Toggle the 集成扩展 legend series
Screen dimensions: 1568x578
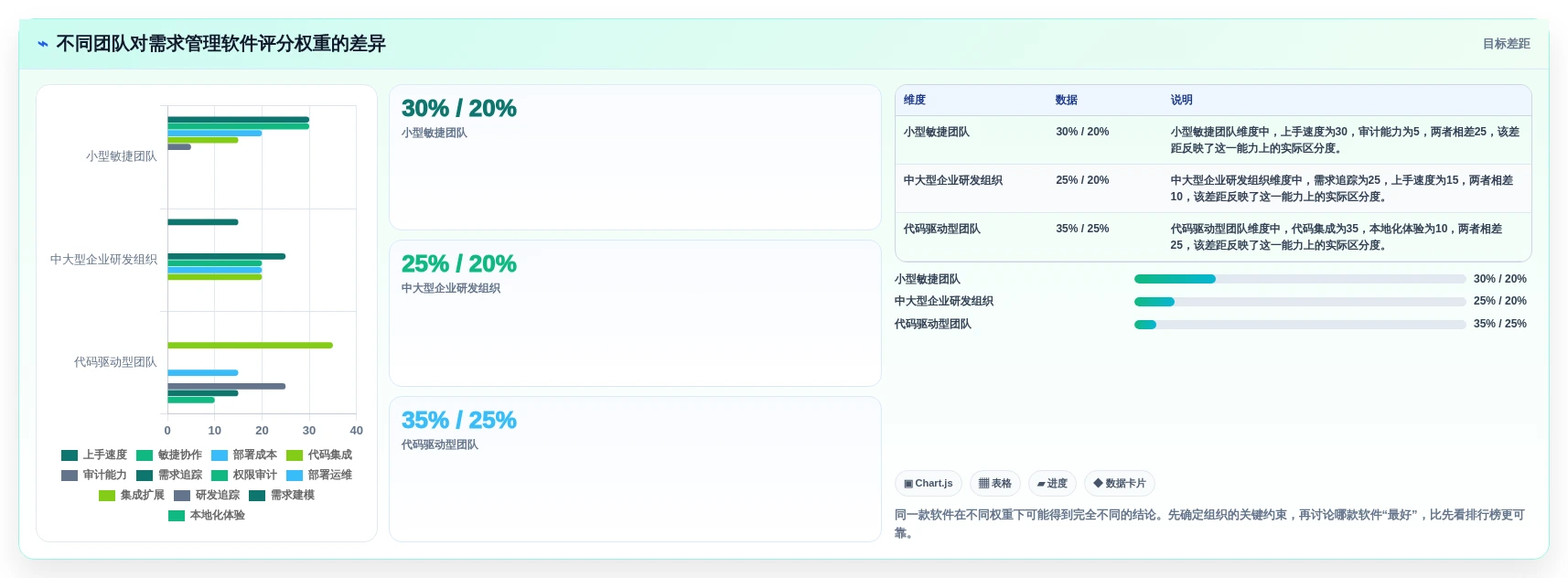click(x=132, y=495)
